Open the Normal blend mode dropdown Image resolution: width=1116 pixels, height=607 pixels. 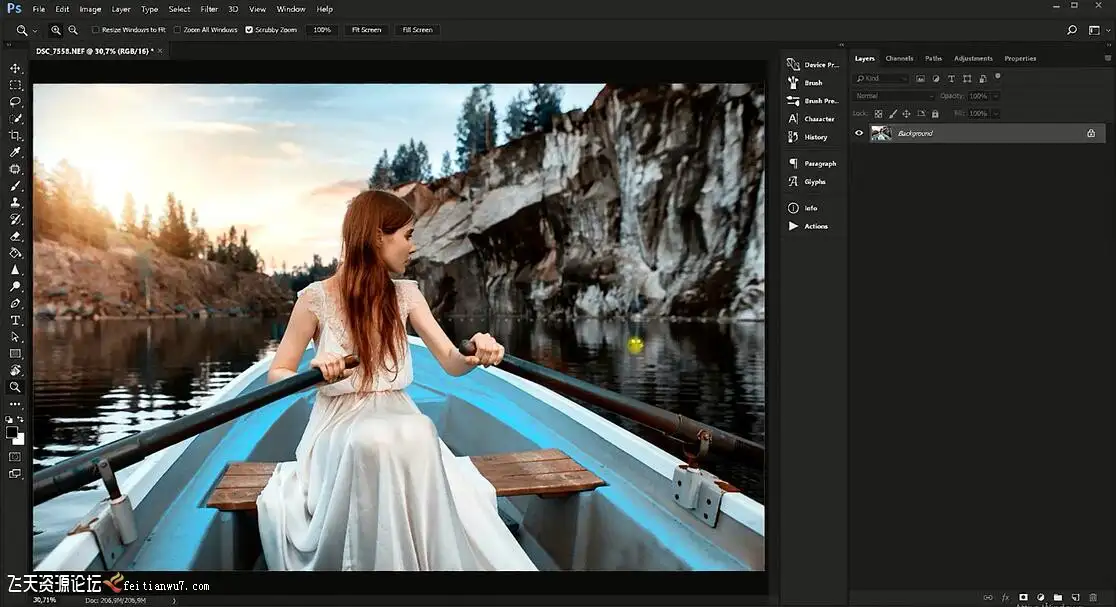[x=894, y=96]
